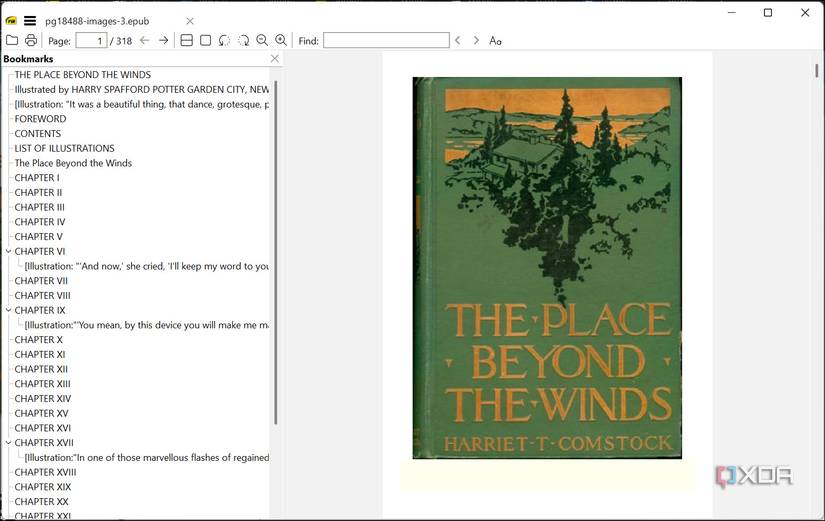The height and width of the screenshot is (521, 825).
Task: Switch to single page layout icon
Action: point(205,41)
